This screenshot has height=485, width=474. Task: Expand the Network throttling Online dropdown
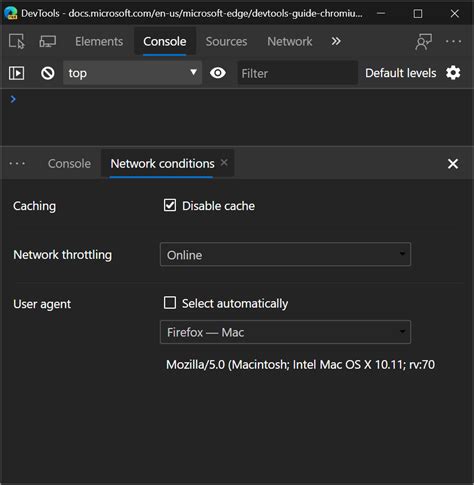click(285, 255)
